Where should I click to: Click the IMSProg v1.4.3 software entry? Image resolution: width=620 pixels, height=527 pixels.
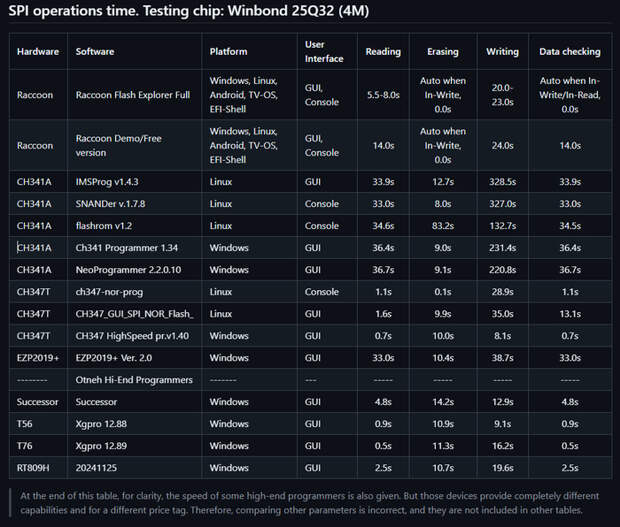click(x=107, y=182)
